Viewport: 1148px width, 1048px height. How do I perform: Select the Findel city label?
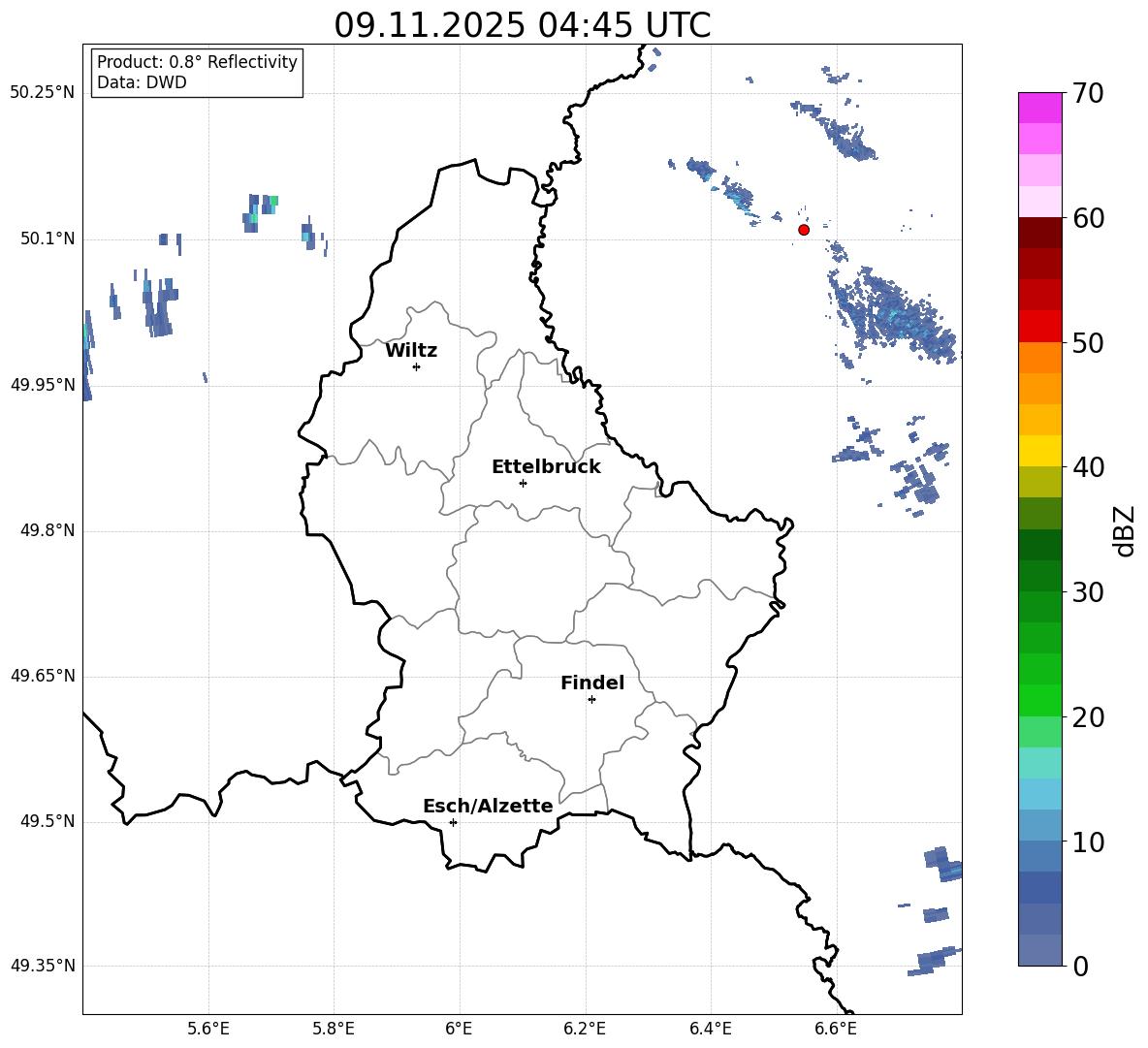[592, 683]
